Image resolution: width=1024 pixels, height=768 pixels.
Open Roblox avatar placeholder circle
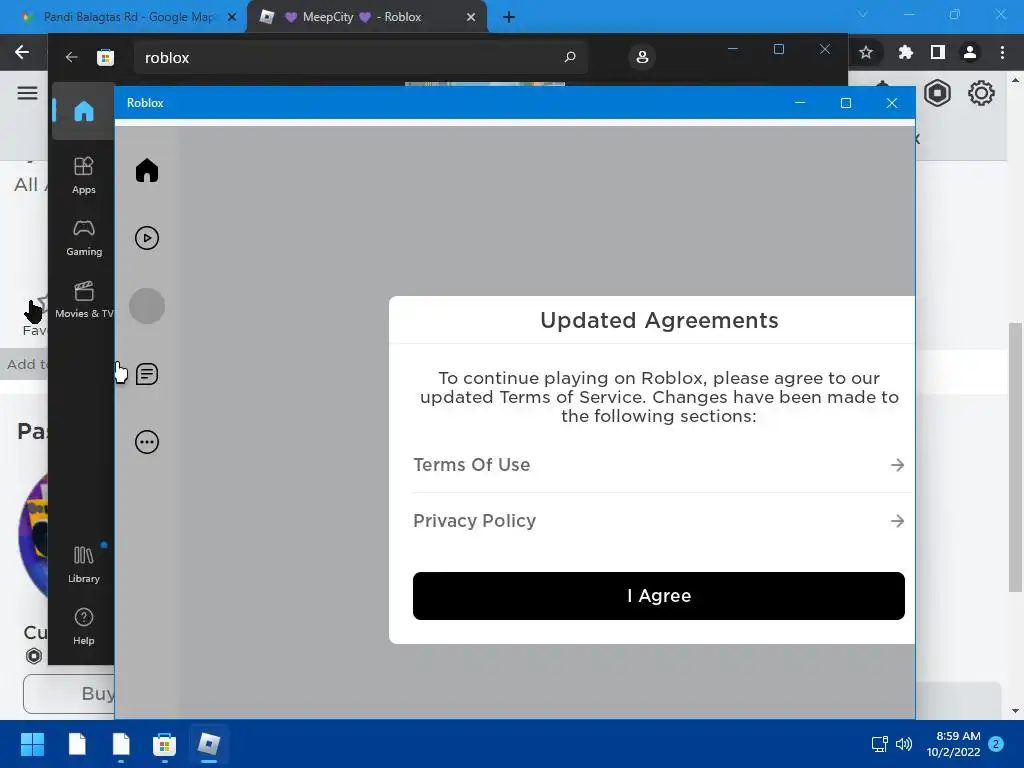147,306
